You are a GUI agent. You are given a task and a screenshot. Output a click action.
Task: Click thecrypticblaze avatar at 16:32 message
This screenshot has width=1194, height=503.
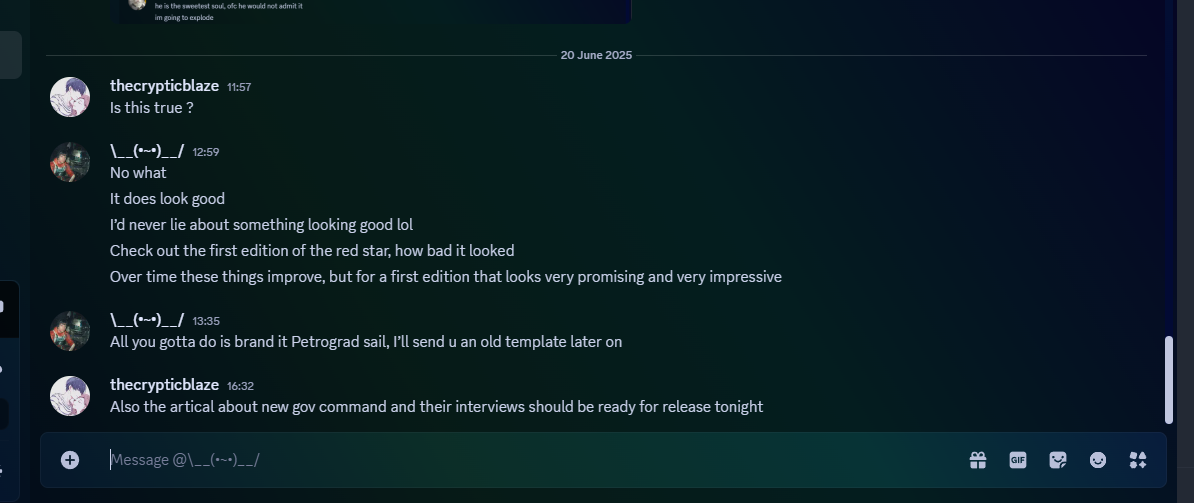click(x=70, y=396)
